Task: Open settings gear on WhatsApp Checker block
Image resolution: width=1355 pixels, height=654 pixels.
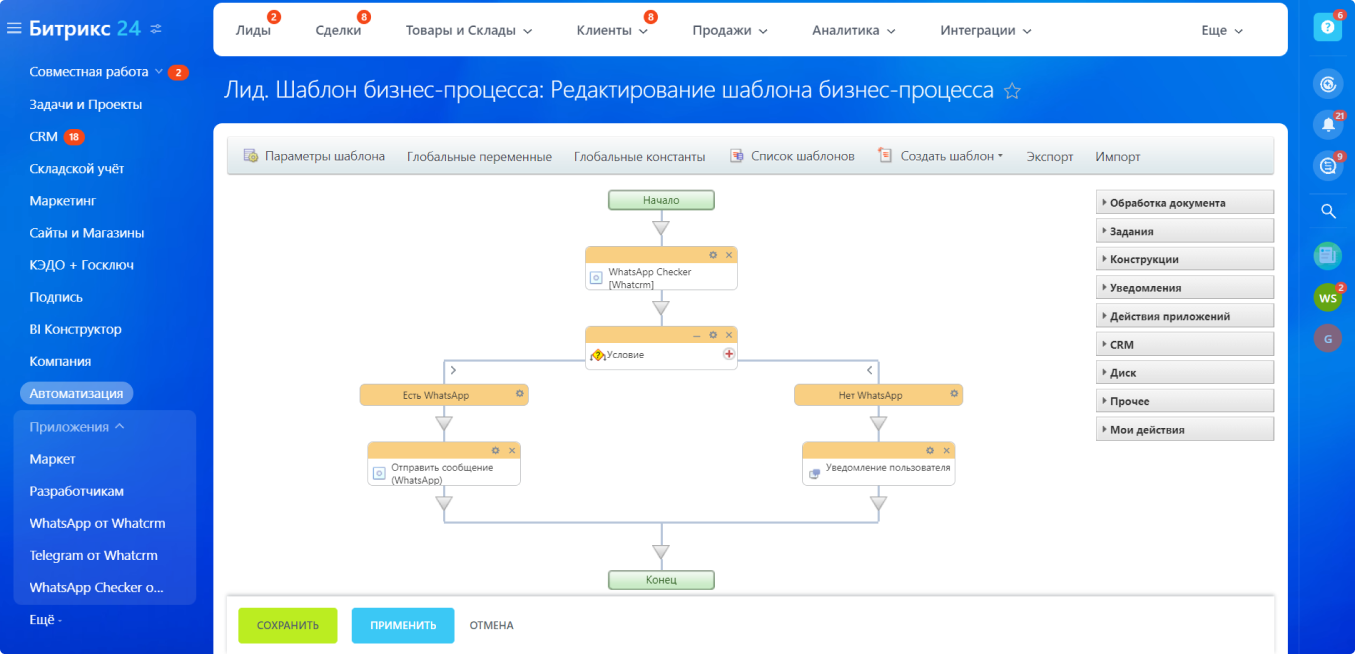Action: (x=713, y=255)
